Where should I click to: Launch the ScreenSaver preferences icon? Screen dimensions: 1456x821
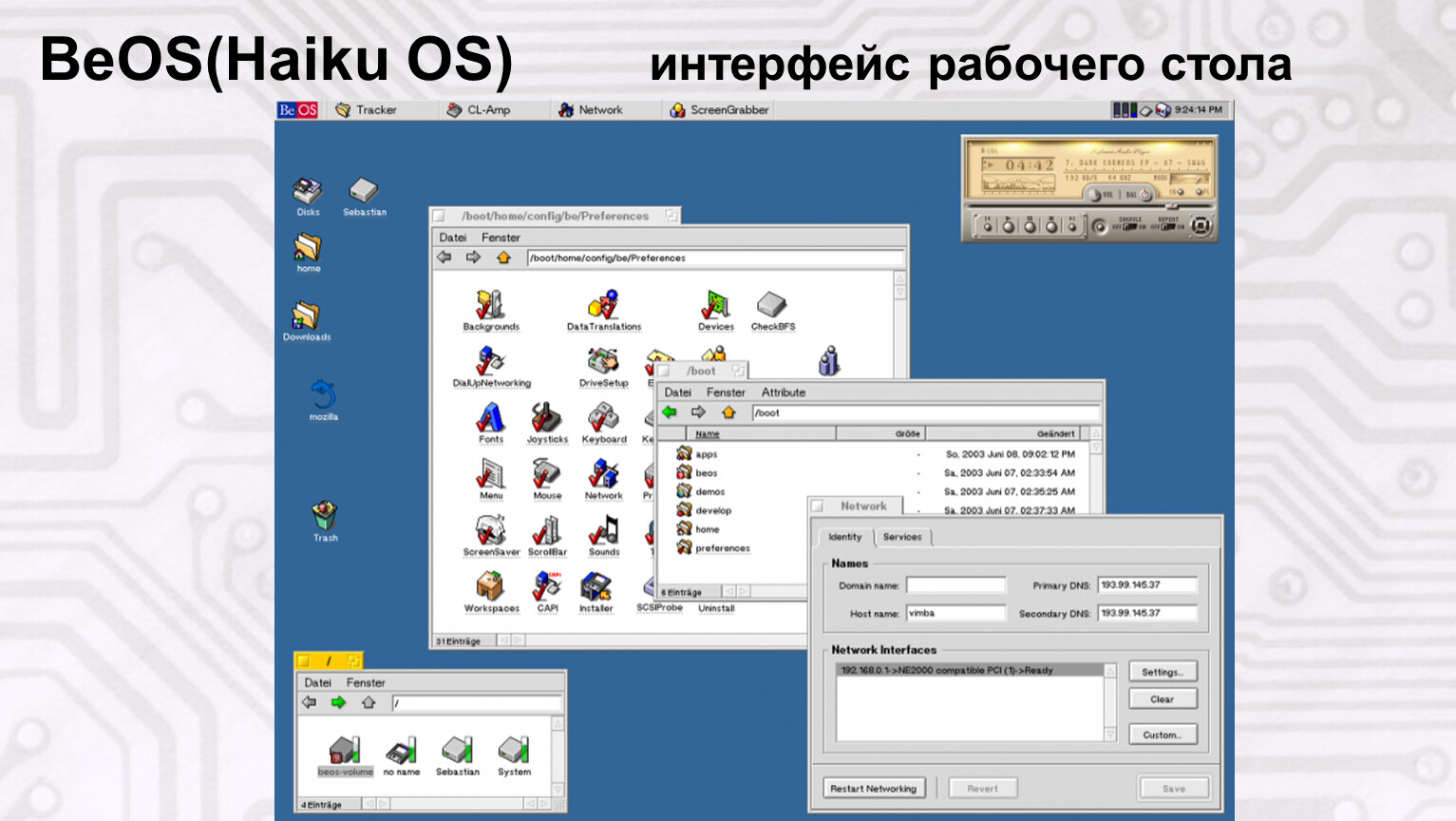coord(490,530)
